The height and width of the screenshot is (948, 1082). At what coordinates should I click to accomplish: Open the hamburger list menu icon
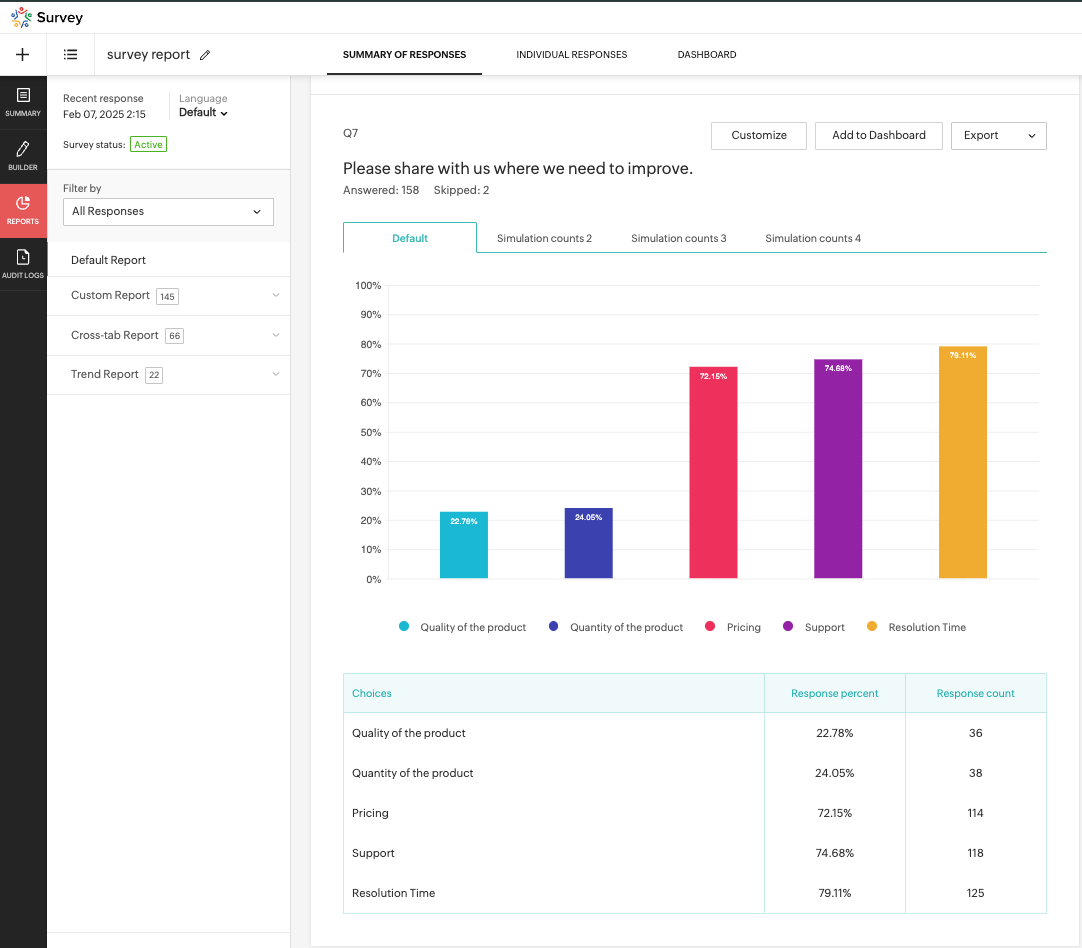pos(71,55)
